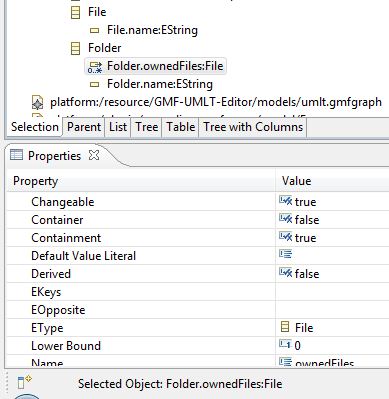Click the File.name:EString attribute icon
This screenshot has width=389, height=399.
point(95,31)
